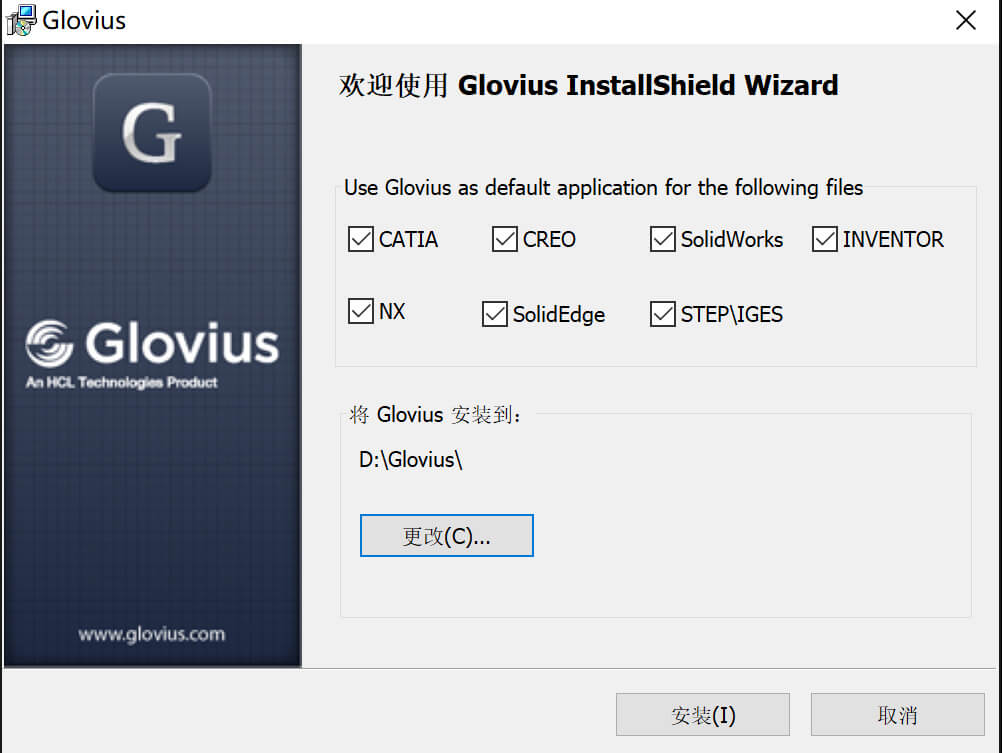Viewport: 1002px width, 753px height.
Task: Toggle the STEP\IGES checkbox
Action: click(x=662, y=314)
